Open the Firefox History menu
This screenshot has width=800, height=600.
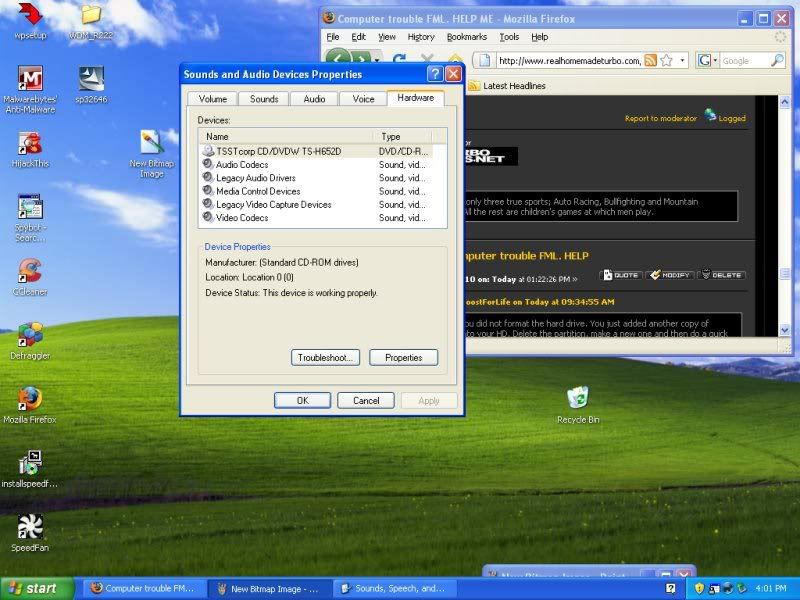coord(421,37)
